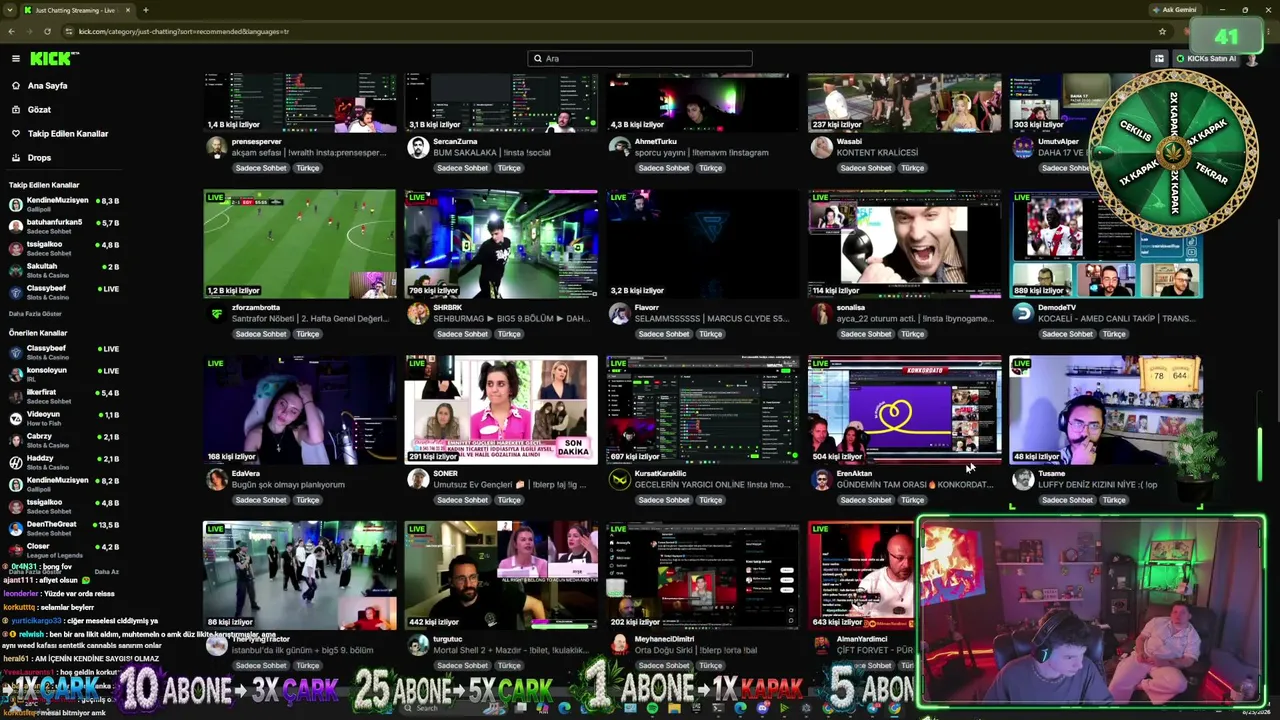Click the home icon beside Ana Sayfa
1280x720 pixels.
(16, 86)
